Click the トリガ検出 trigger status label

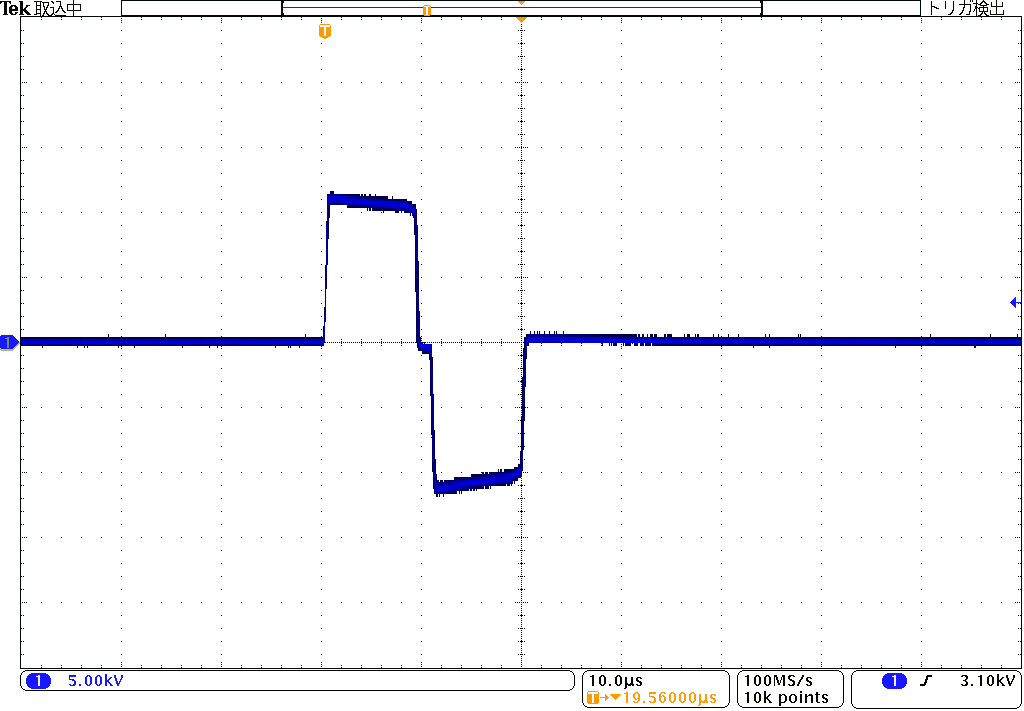[x=967, y=9]
